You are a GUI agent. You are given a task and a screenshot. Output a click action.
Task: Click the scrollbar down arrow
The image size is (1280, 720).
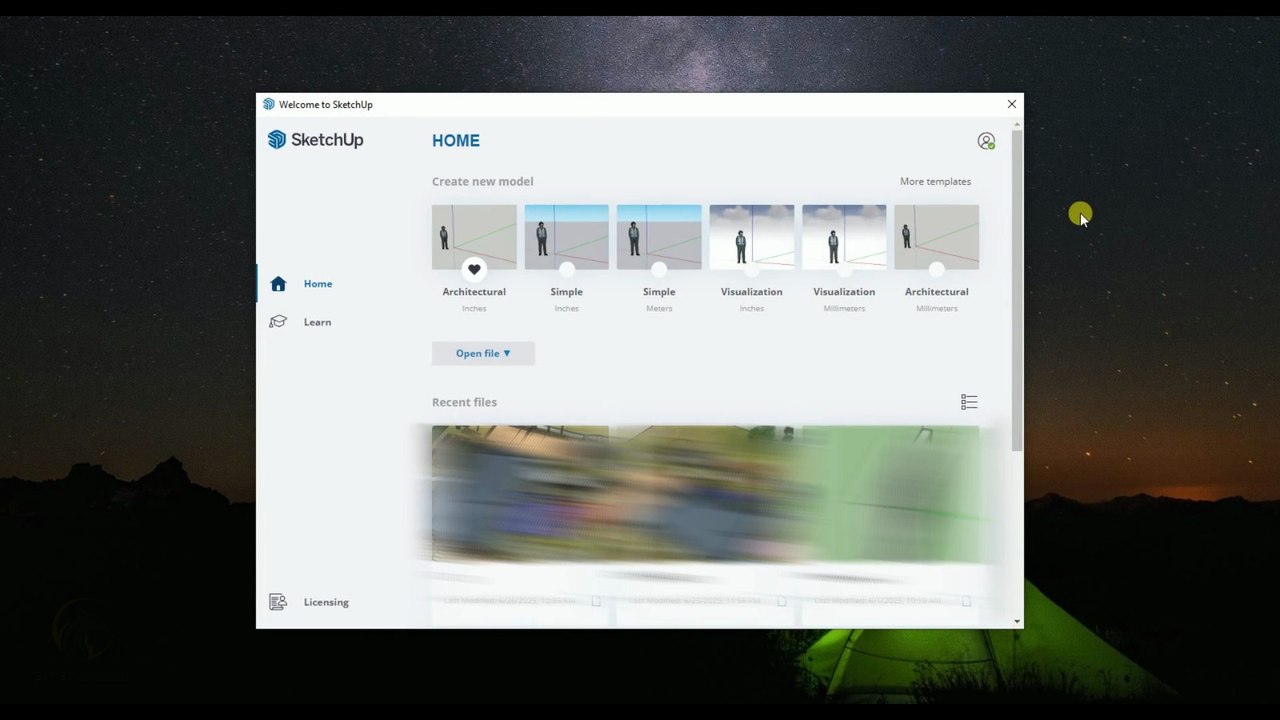pyautogui.click(x=1017, y=622)
